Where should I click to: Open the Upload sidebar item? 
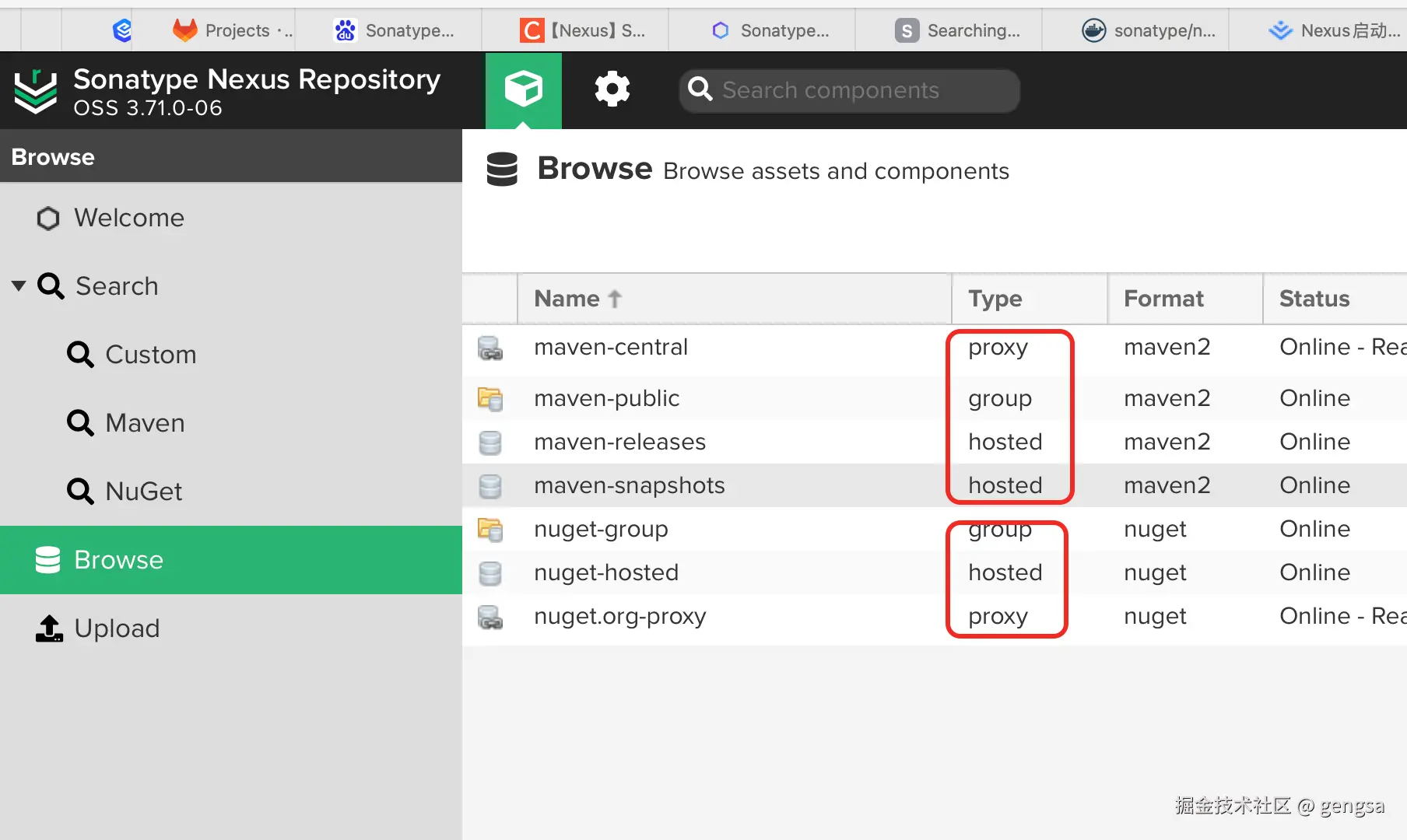[231, 628]
